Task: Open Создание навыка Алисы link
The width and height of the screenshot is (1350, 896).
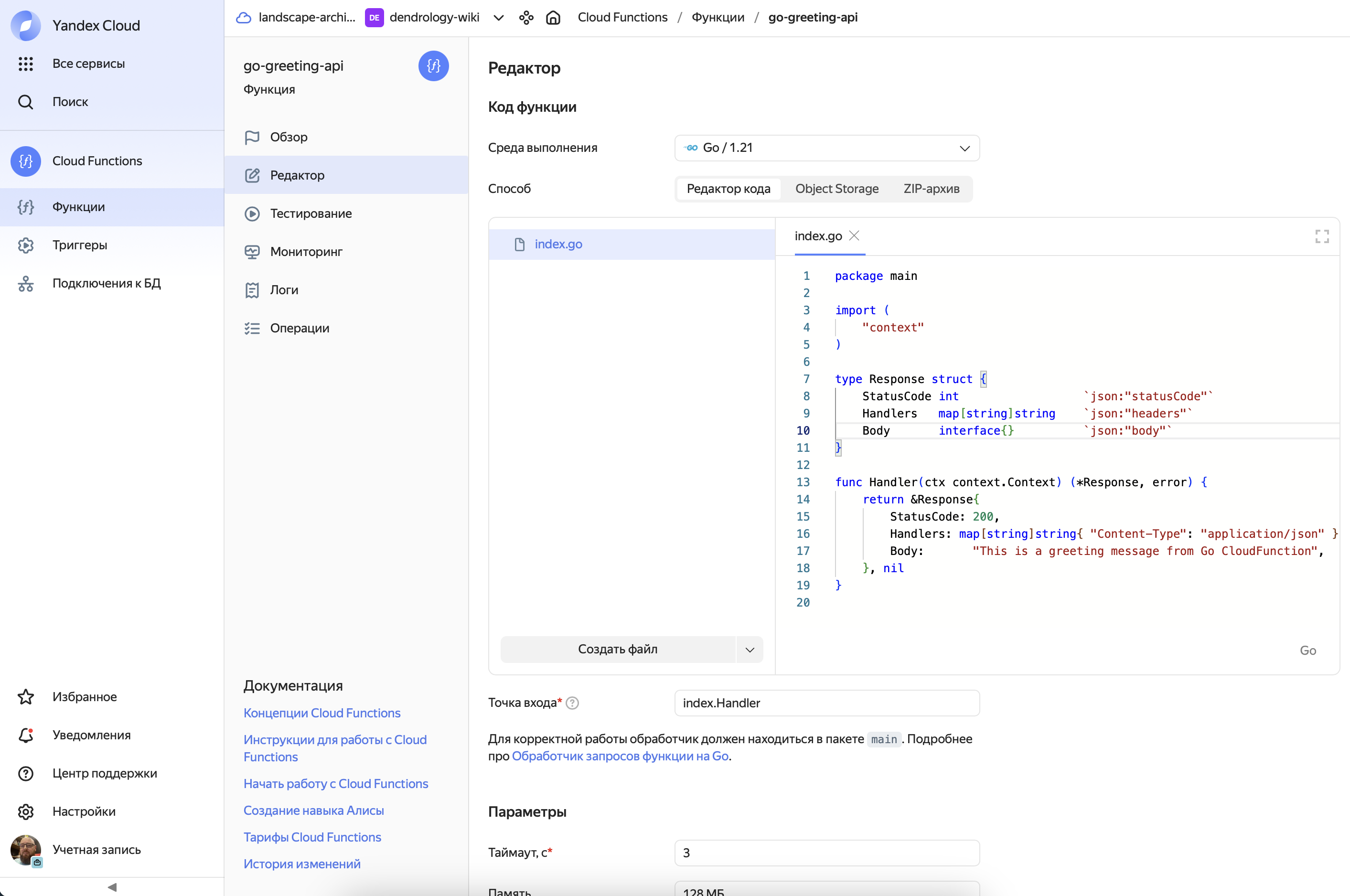Action: (x=314, y=811)
